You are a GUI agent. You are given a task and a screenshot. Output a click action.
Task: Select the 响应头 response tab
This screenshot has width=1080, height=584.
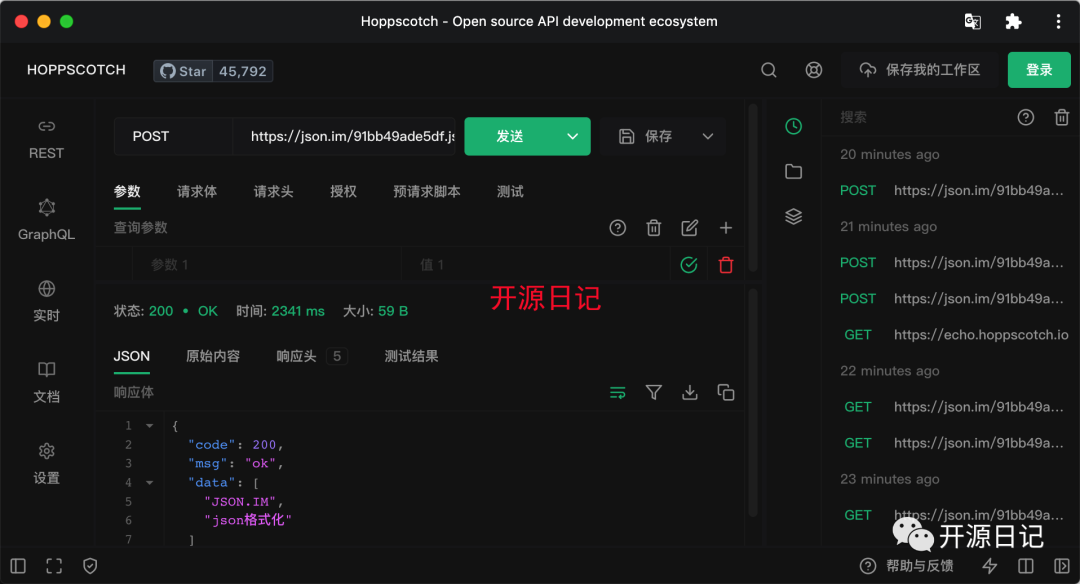click(x=311, y=357)
